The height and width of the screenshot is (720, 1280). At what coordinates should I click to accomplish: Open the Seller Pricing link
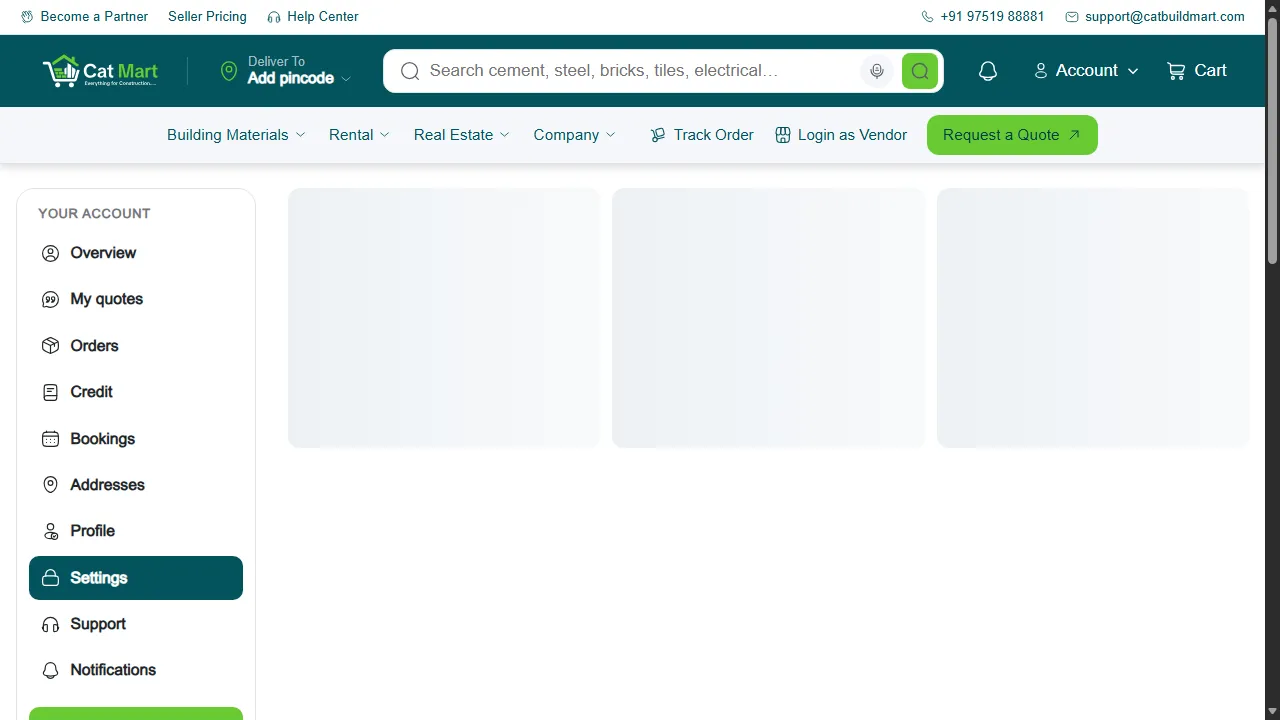(x=207, y=17)
